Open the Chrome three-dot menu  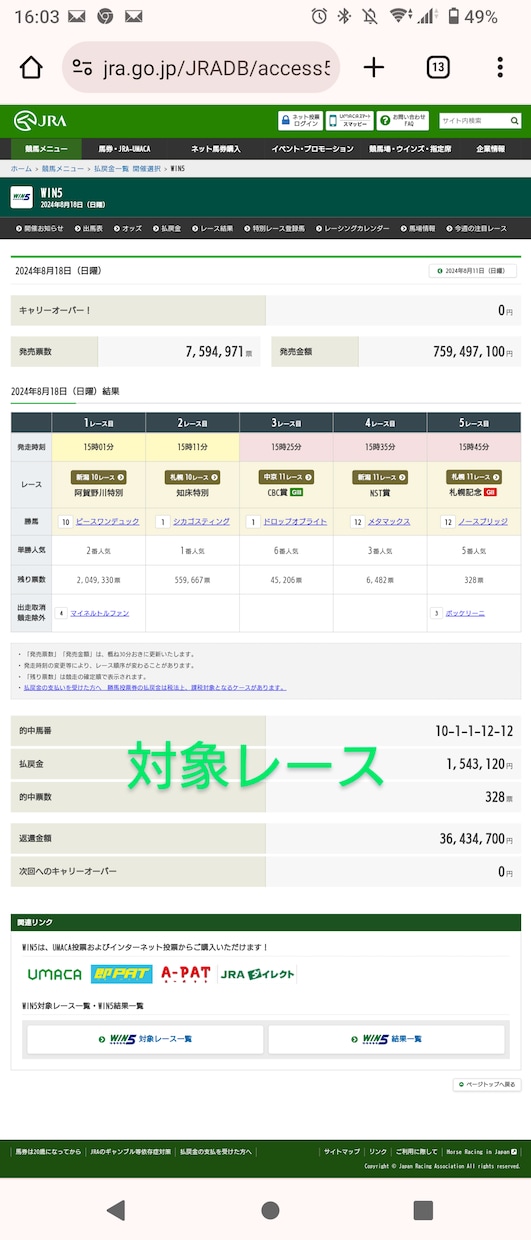point(500,68)
